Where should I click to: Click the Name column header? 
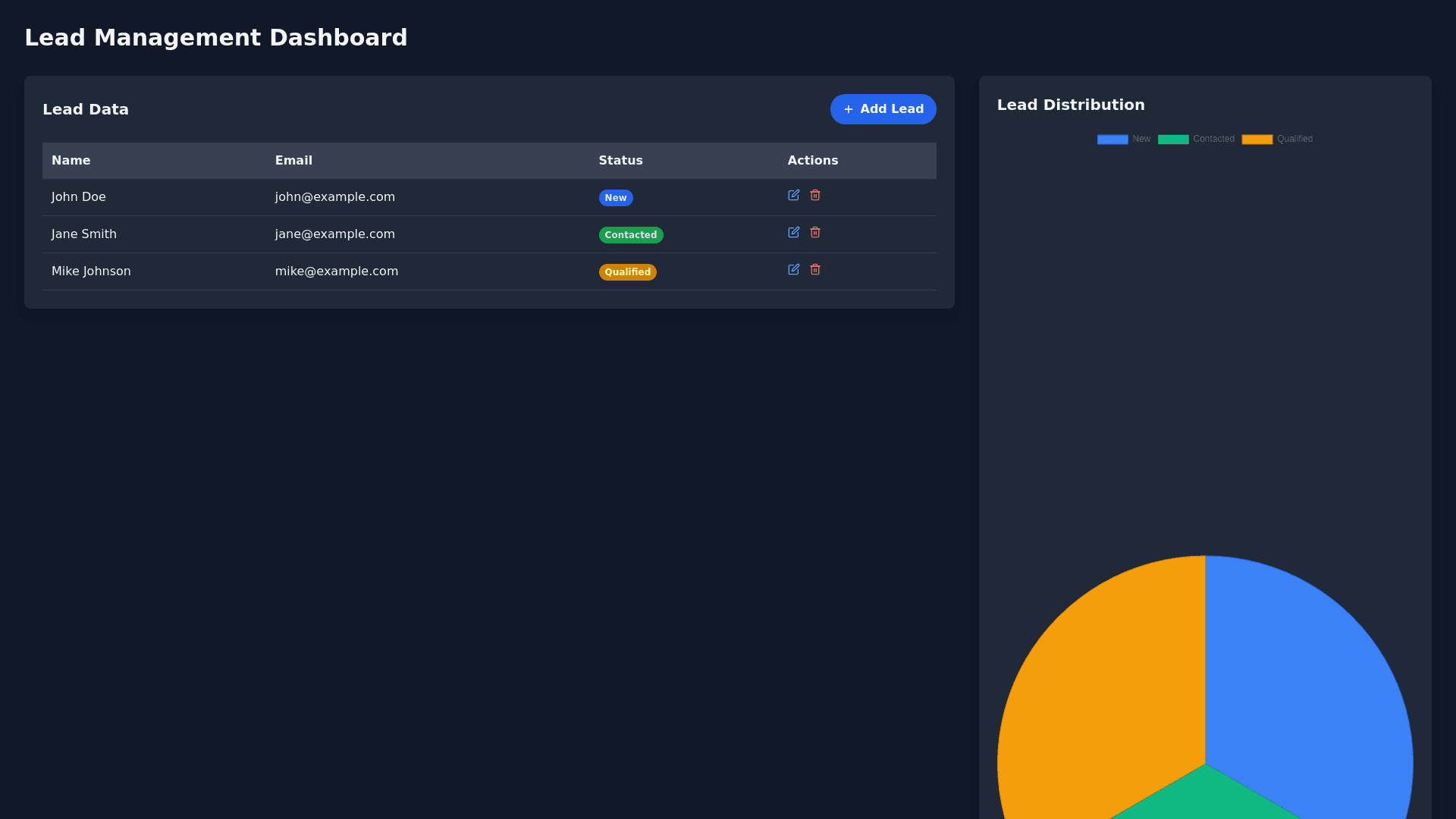(71, 161)
